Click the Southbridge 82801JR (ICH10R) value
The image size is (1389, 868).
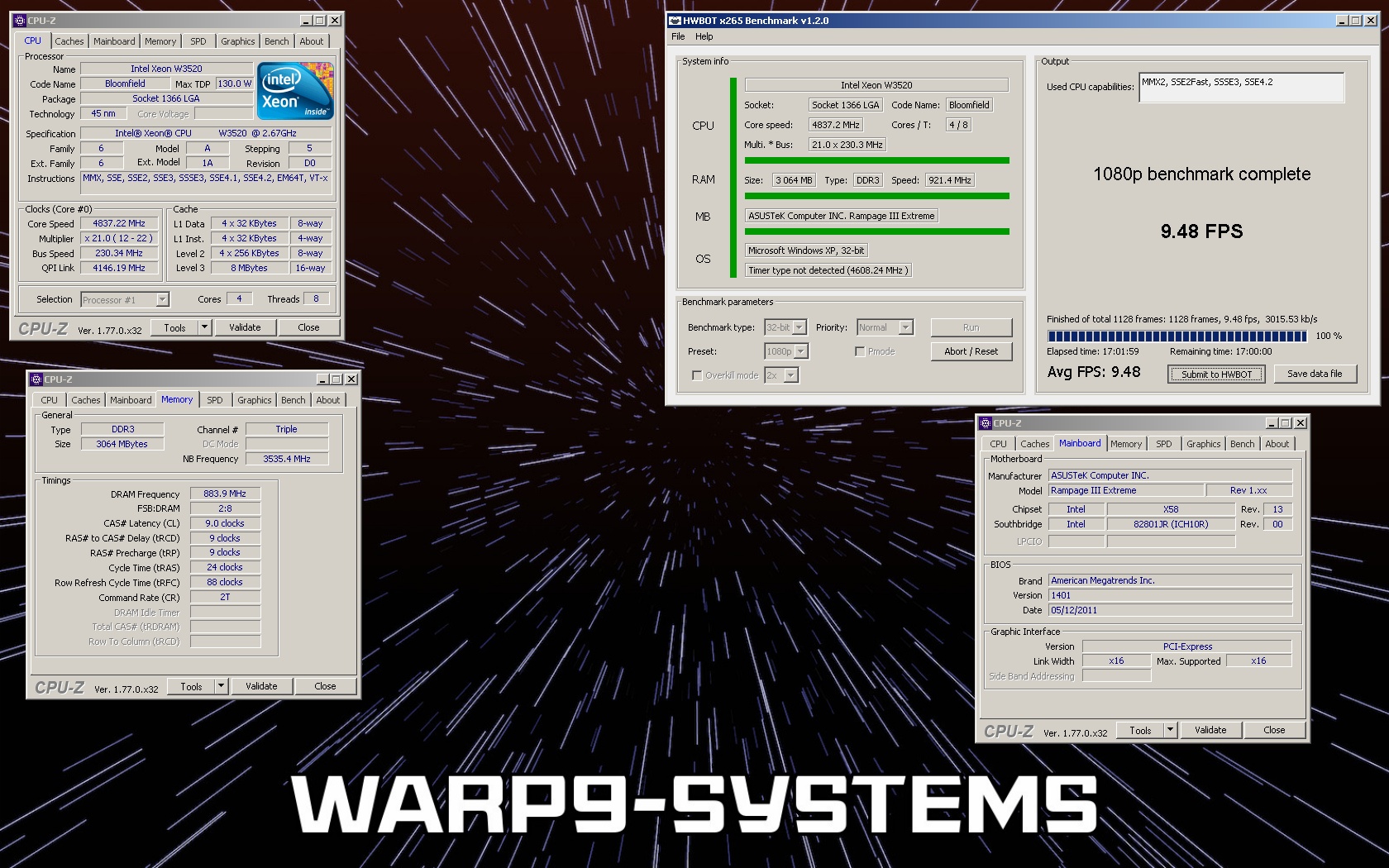(1171, 524)
